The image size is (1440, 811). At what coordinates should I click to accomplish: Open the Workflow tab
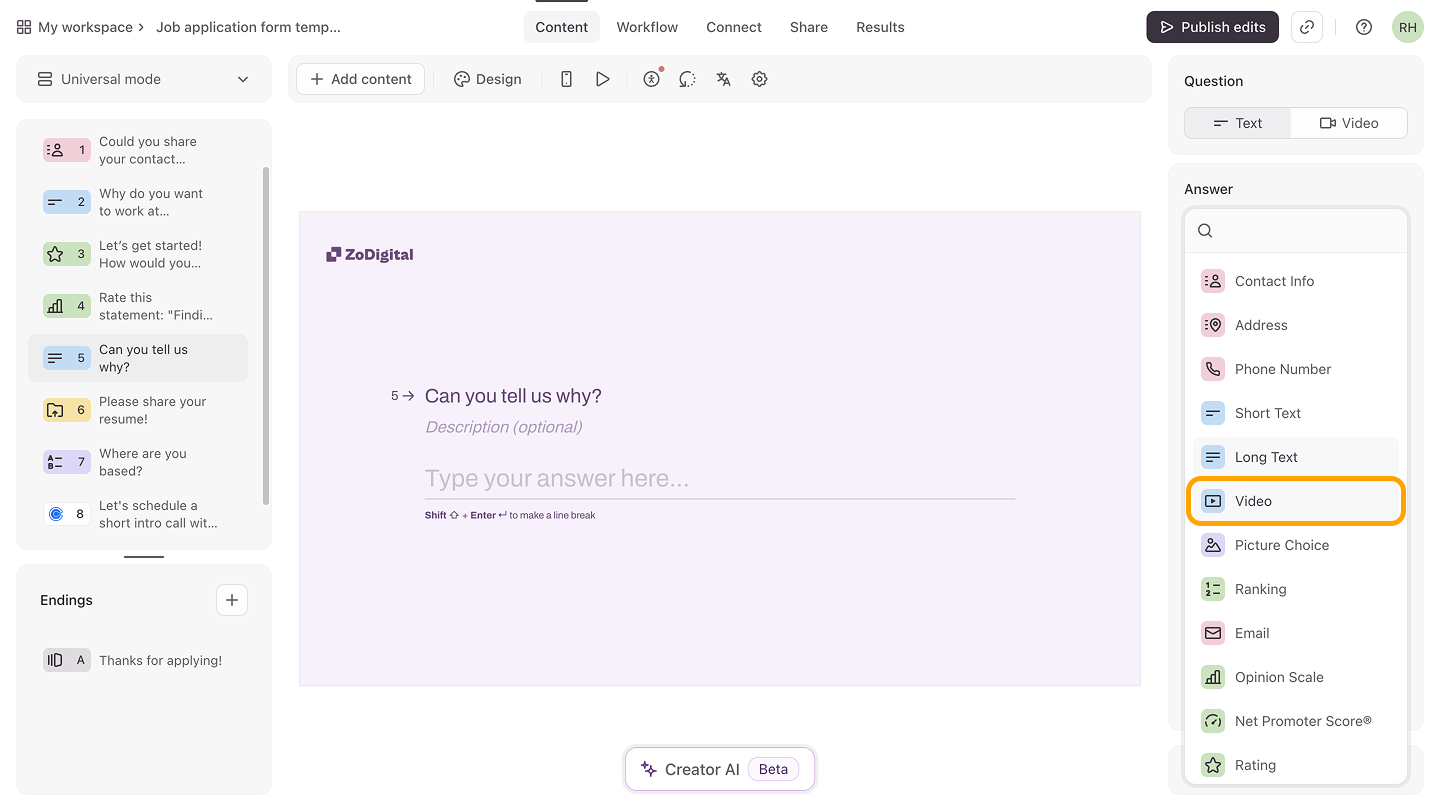click(x=647, y=27)
